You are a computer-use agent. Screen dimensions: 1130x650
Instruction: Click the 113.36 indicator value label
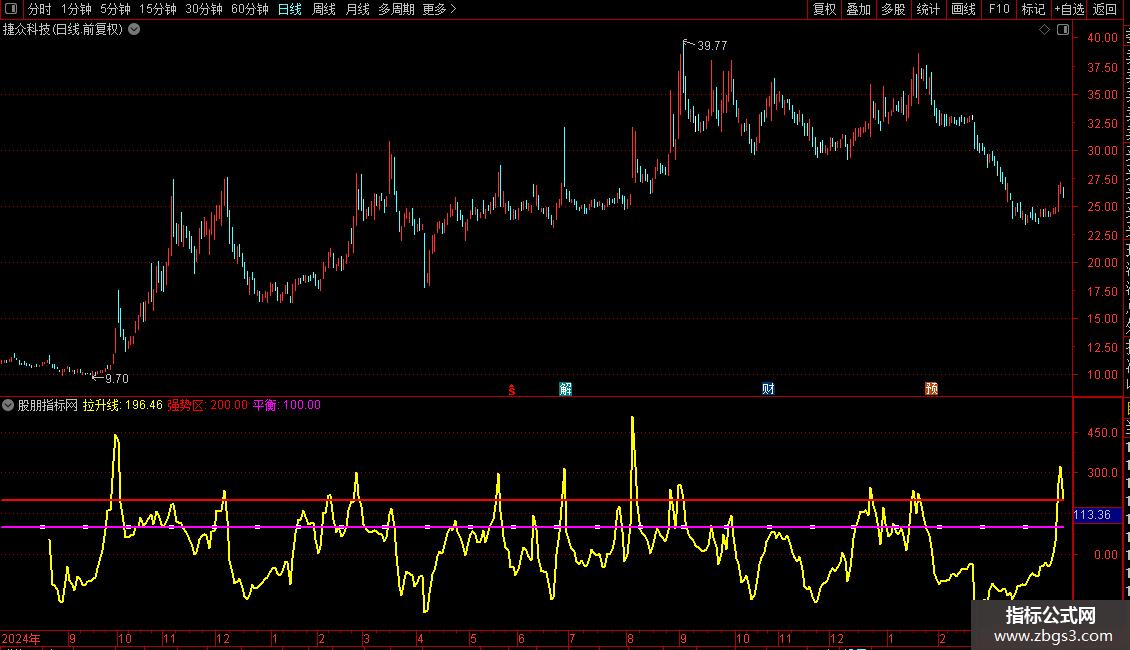[1091, 515]
